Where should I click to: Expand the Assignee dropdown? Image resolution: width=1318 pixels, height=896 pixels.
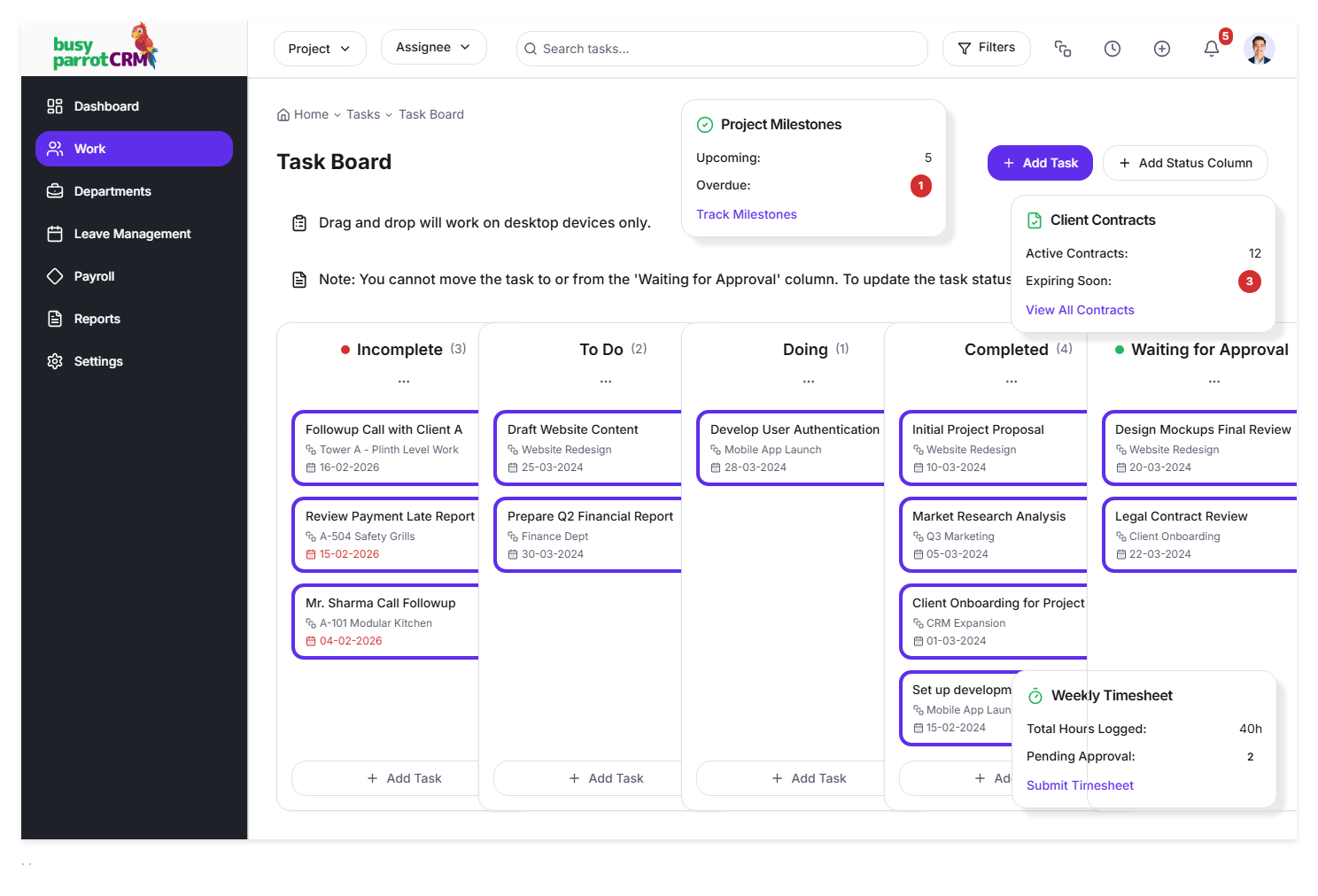433,48
